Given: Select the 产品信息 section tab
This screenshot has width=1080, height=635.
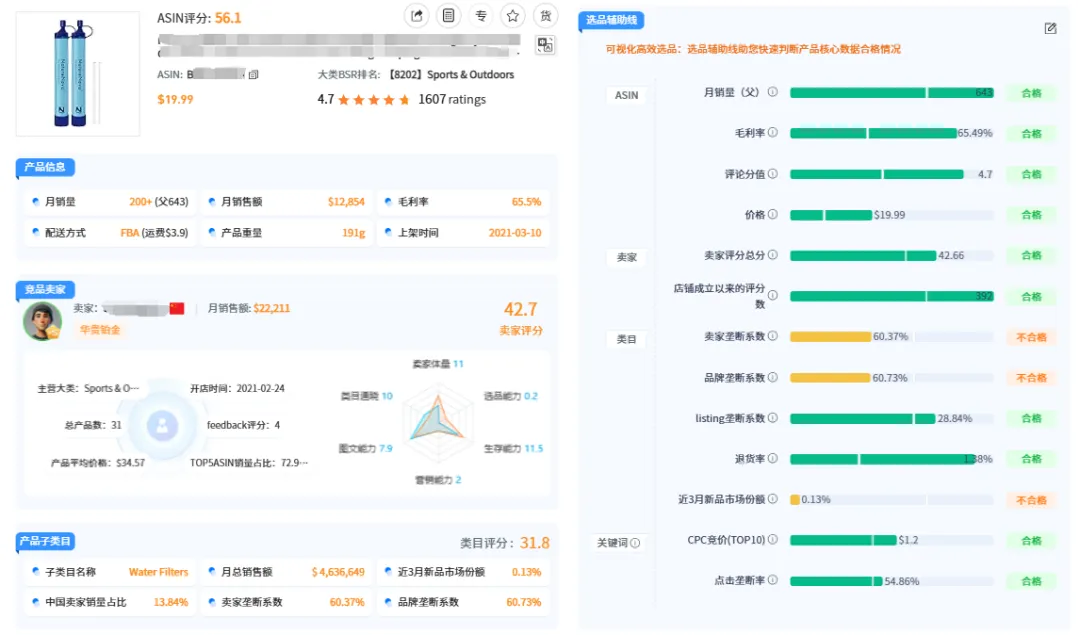Looking at the screenshot, I should click(x=45, y=167).
